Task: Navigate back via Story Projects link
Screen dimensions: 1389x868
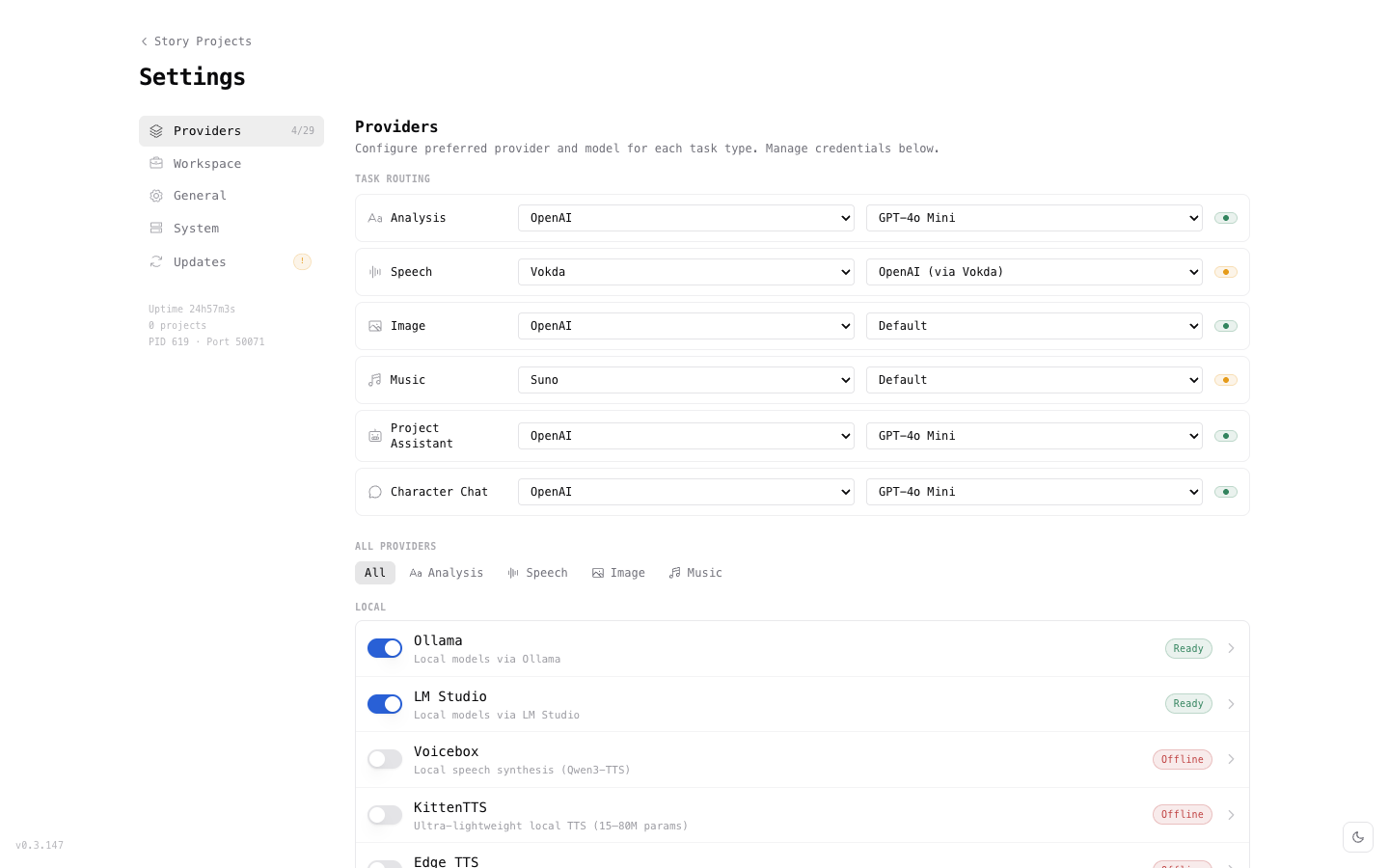Action: [196, 41]
